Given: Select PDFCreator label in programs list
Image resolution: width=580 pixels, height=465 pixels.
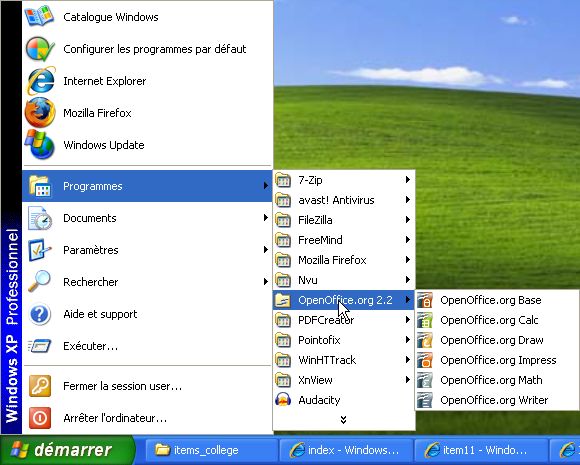Looking at the screenshot, I should [326, 320].
